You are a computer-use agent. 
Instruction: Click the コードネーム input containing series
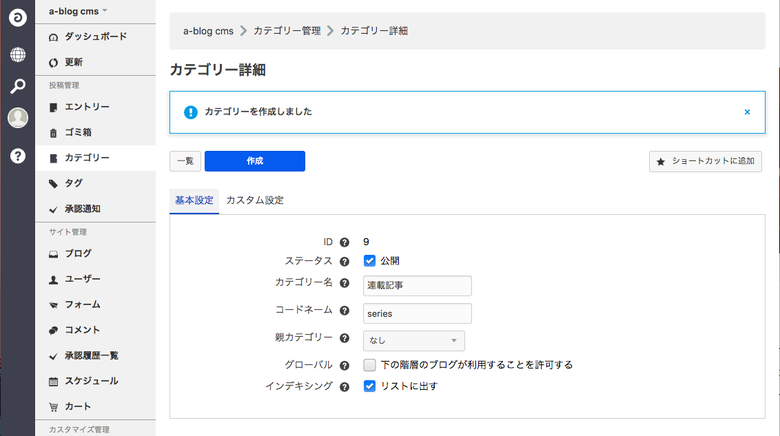point(417,314)
